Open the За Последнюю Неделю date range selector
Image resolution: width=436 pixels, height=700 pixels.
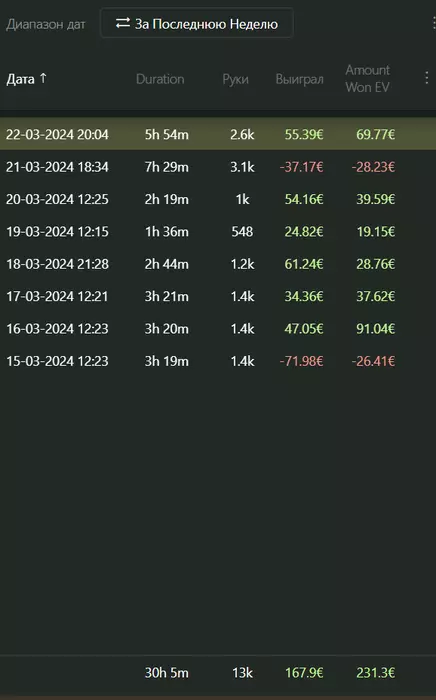tap(197, 23)
